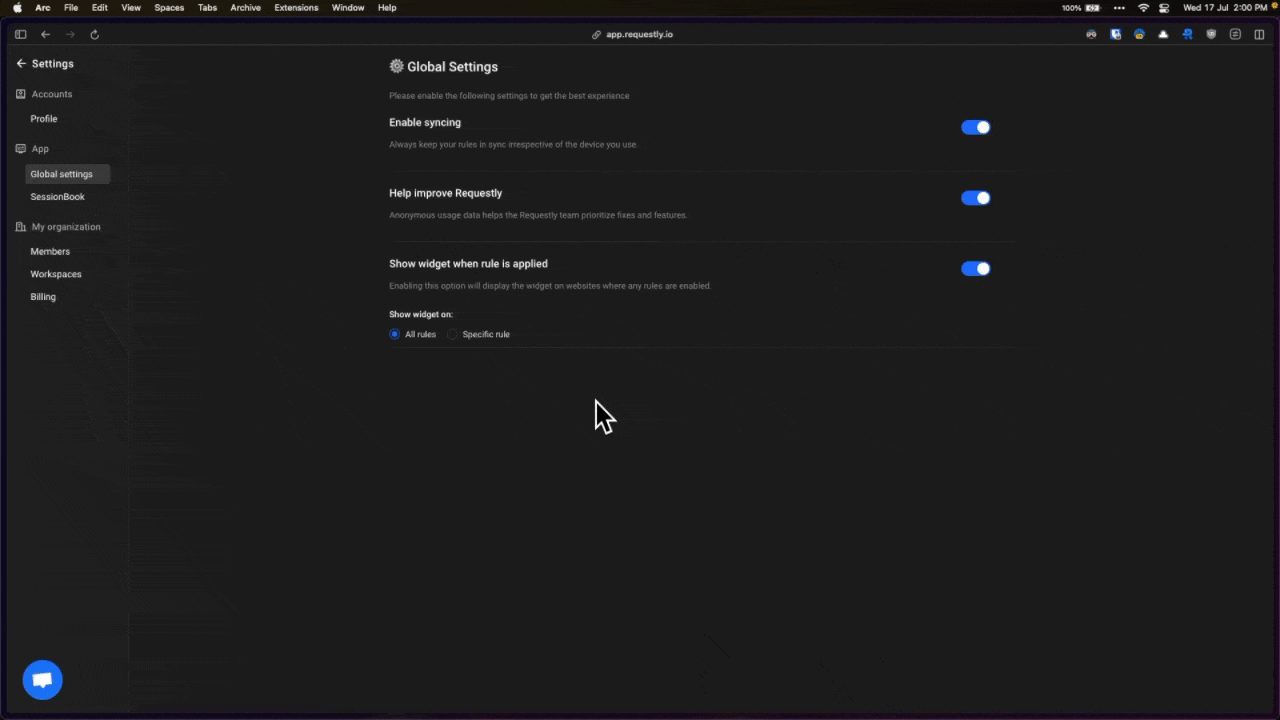Open SessionBook settings
The width and height of the screenshot is (1280, 720).
[x=57, y=197]
